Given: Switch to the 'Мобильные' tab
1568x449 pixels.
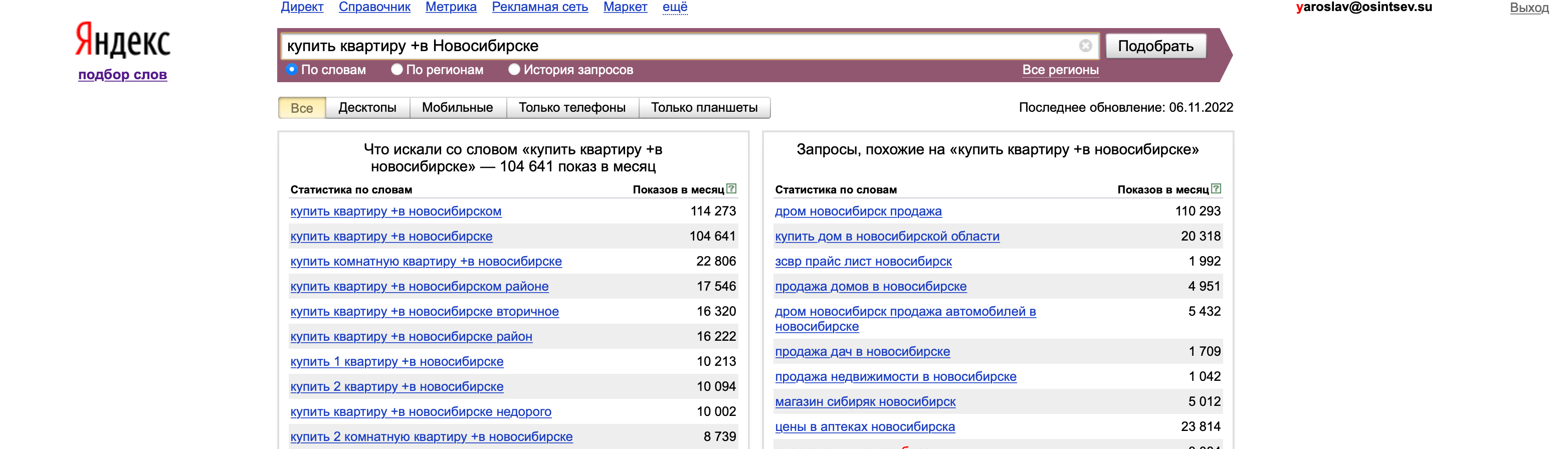Looking at the screenshot, I should (458, 108).
